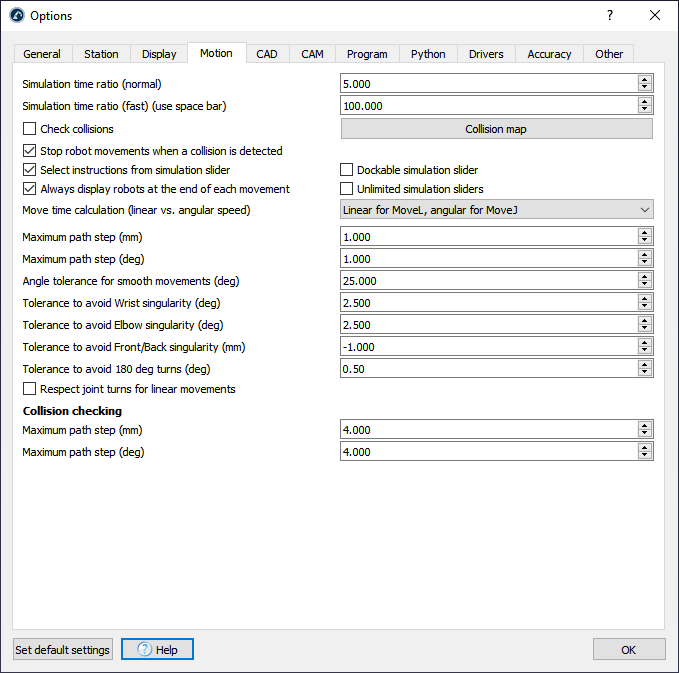Increase Collision checking Maximum path step (mm)
Viewport: 679px width, 673px height.
645,426
